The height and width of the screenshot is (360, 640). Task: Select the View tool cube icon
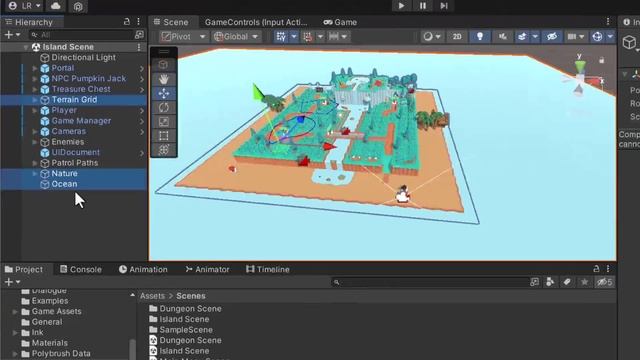[x=164, y=65]
